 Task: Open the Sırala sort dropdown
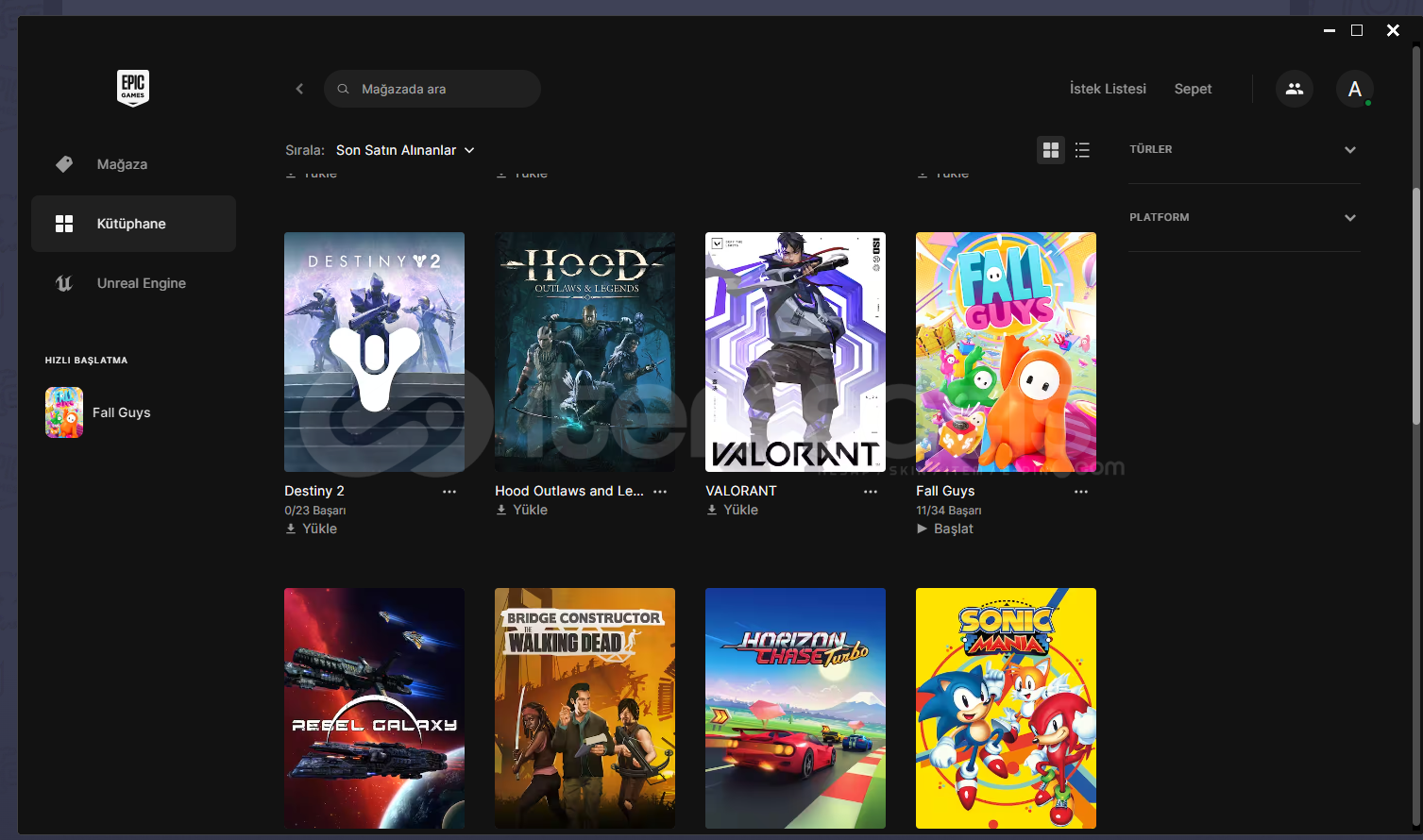[405, 150]
